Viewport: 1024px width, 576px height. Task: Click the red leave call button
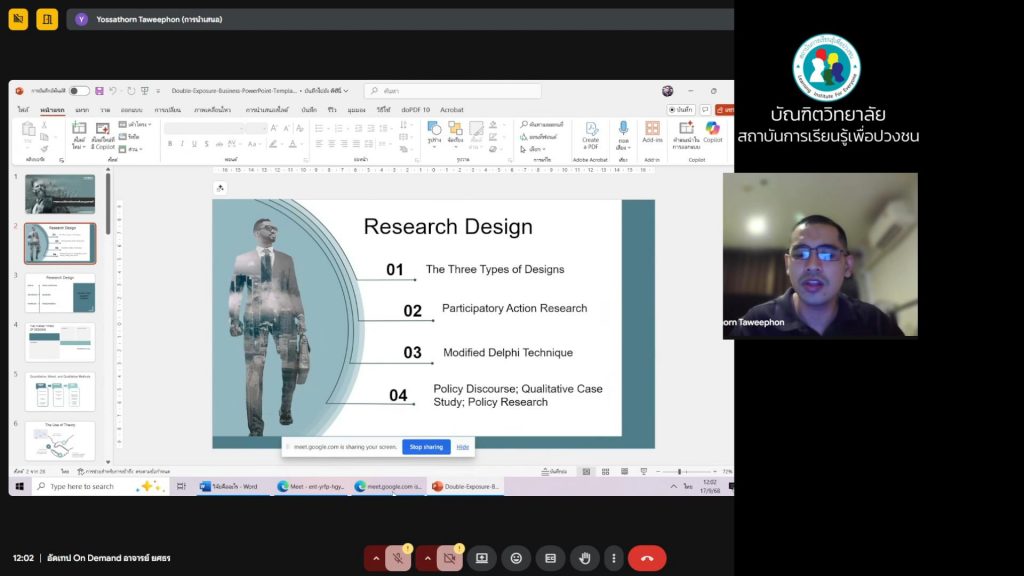pos(647,558)
